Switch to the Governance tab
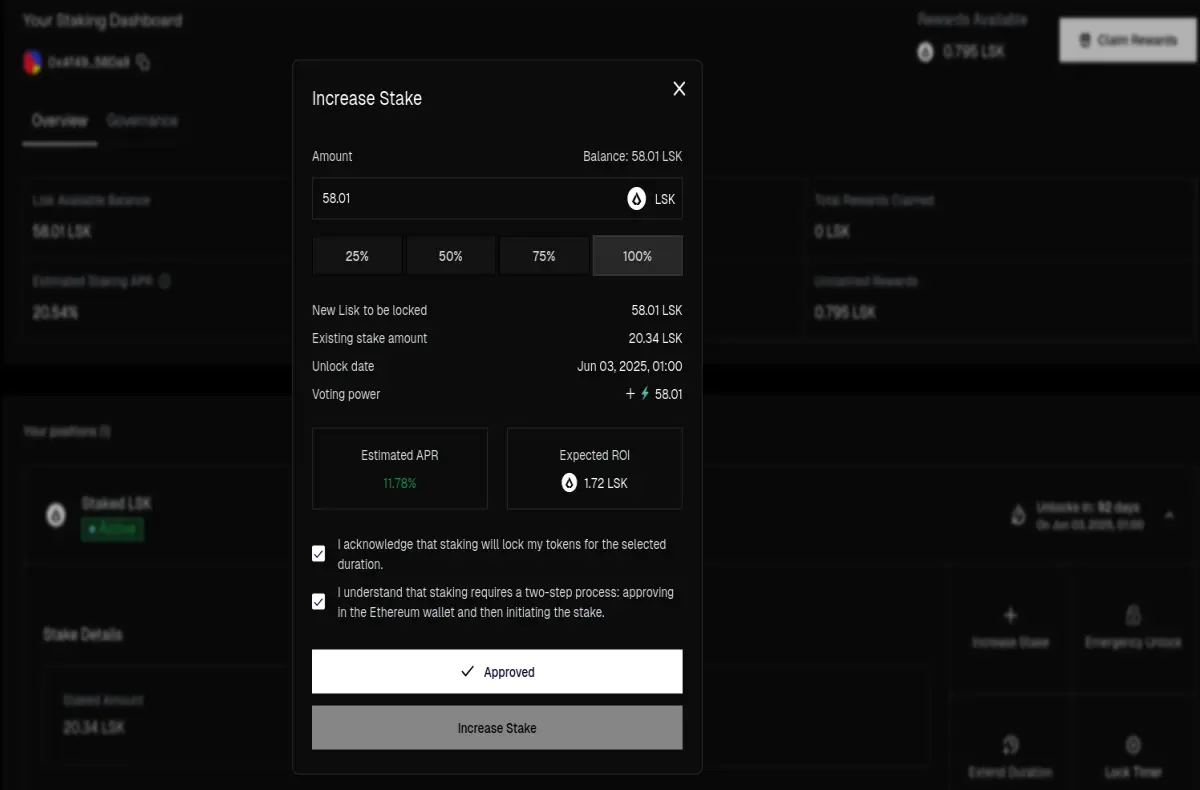The width and height of the screenshot is (1200, 790). (x=142, y=121)
